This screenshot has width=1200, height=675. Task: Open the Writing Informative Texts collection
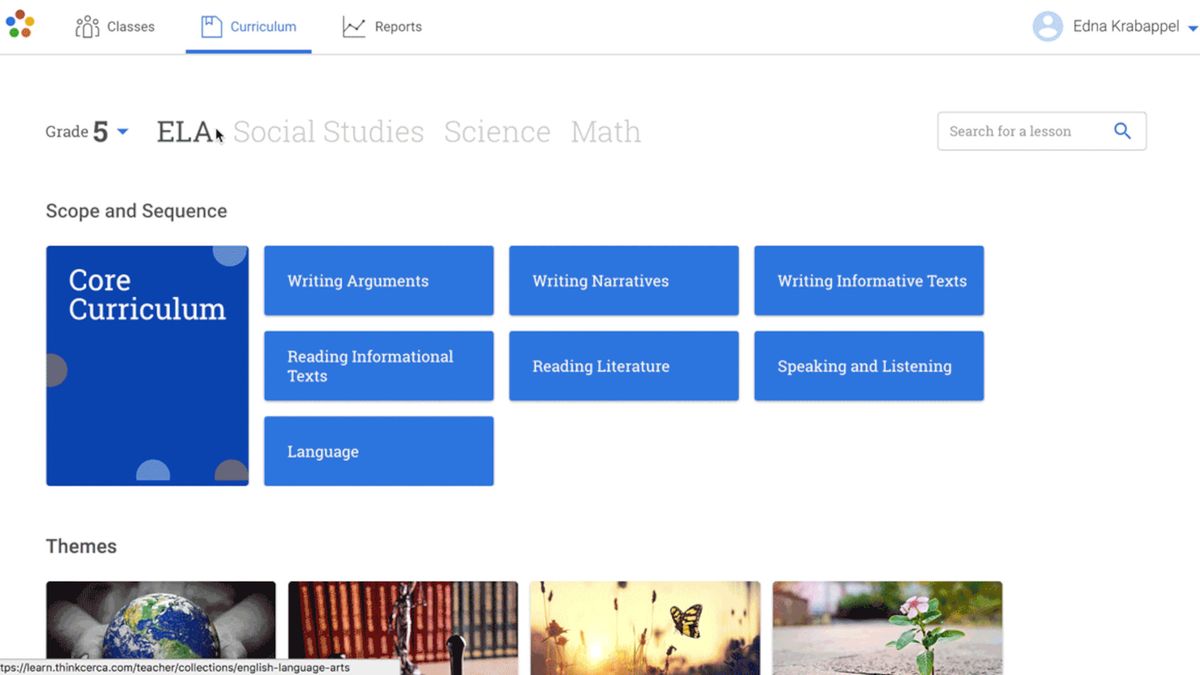pos(869,281)
